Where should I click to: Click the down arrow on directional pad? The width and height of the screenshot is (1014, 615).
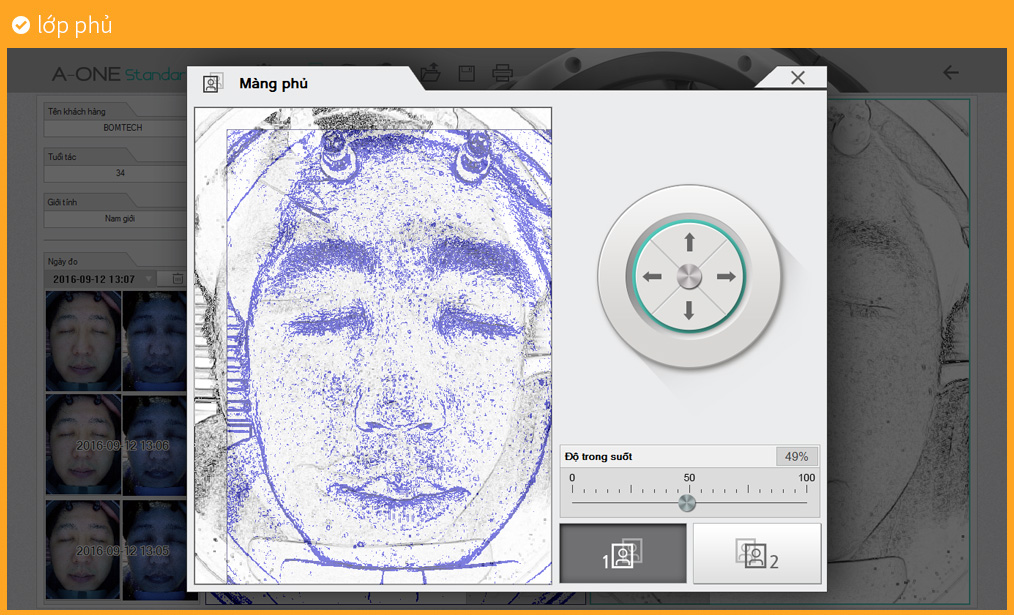coord(689,311)
